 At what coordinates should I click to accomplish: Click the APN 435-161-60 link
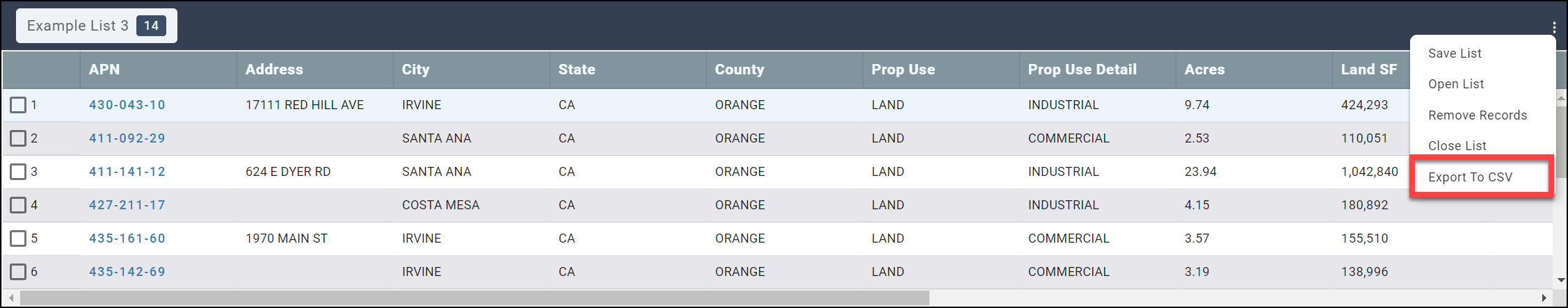point(127,238)
